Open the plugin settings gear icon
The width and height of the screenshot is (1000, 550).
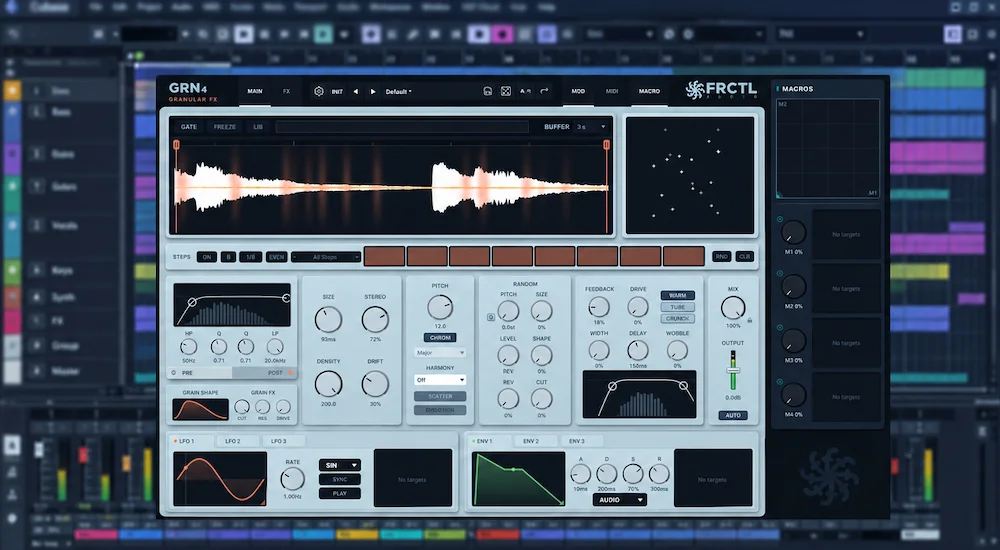coord(319,92)
